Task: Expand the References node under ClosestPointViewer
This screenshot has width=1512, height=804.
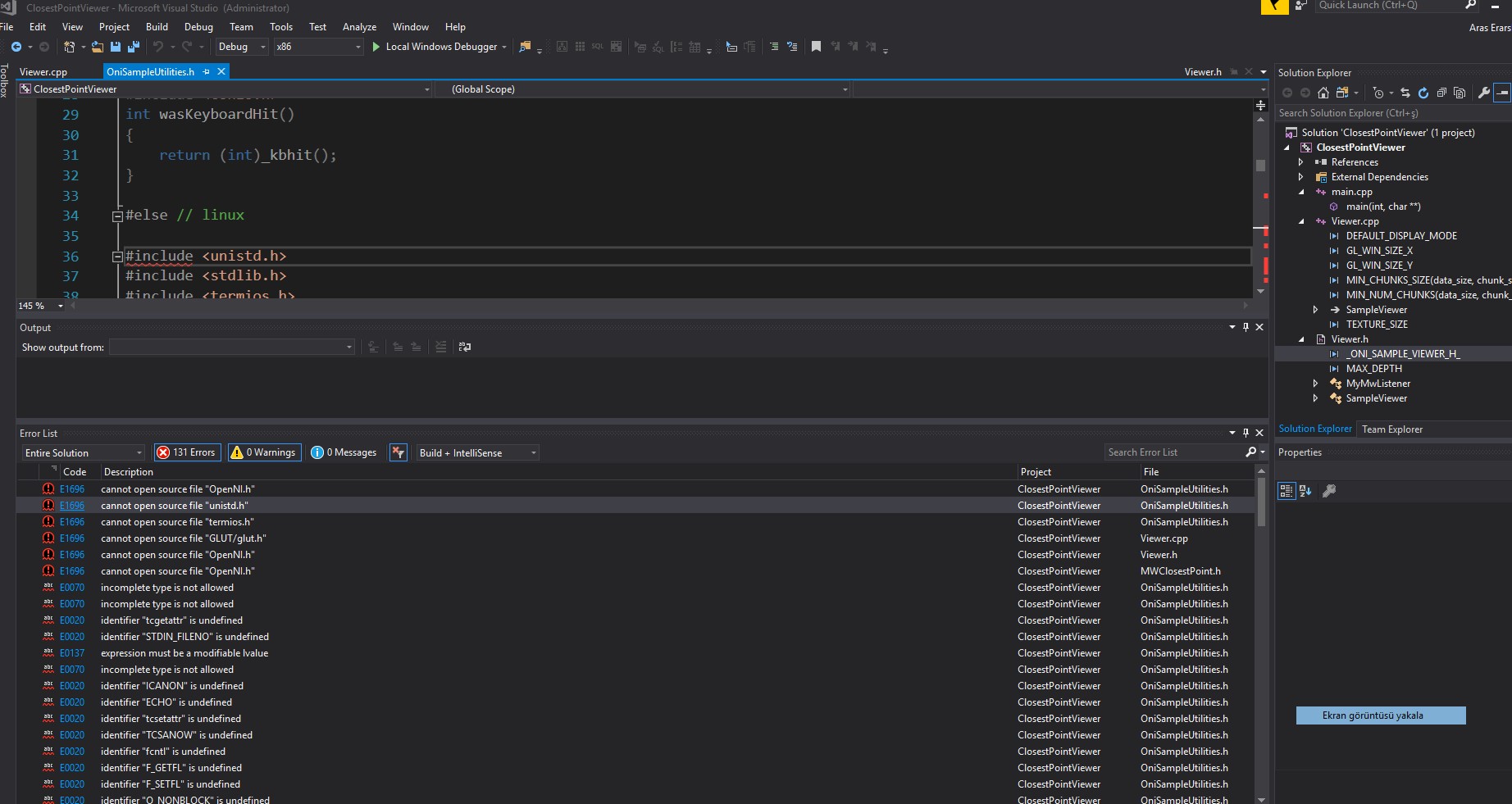Action: (x=1301, y=161)
